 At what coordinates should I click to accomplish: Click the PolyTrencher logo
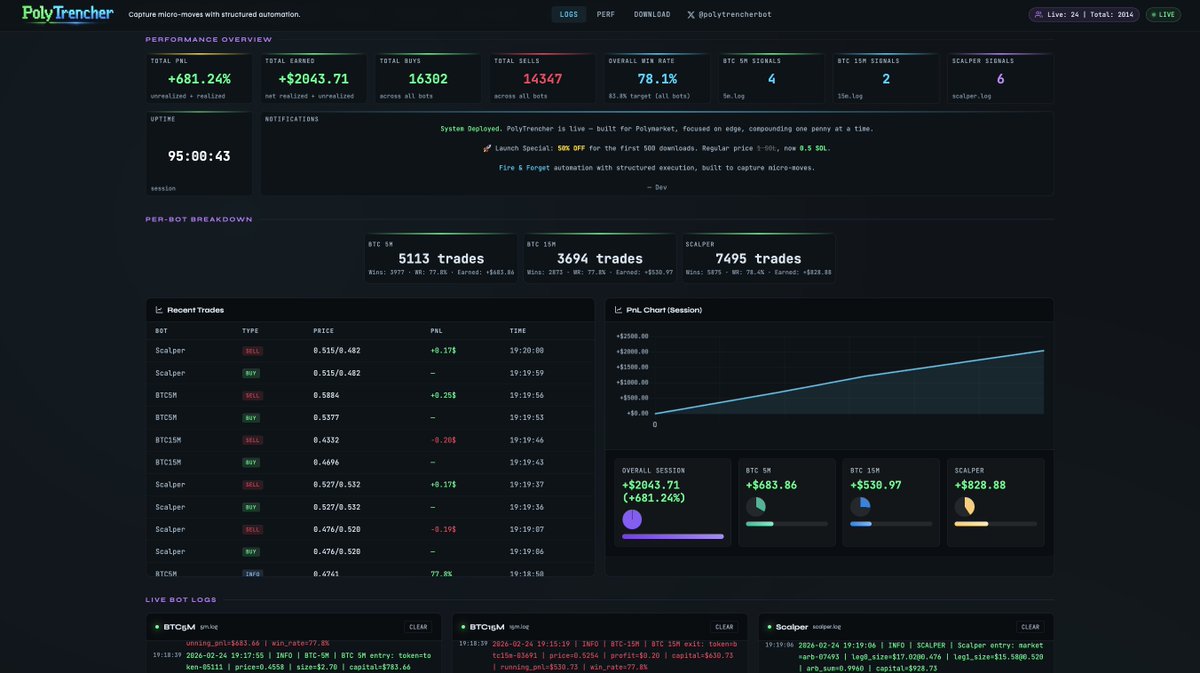click(67, 14)
